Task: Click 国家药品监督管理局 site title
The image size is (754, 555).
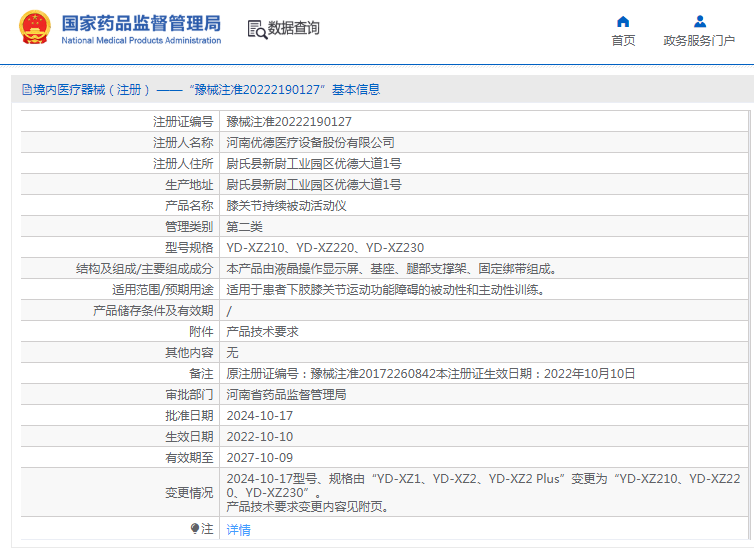Action: coord(141,23)
